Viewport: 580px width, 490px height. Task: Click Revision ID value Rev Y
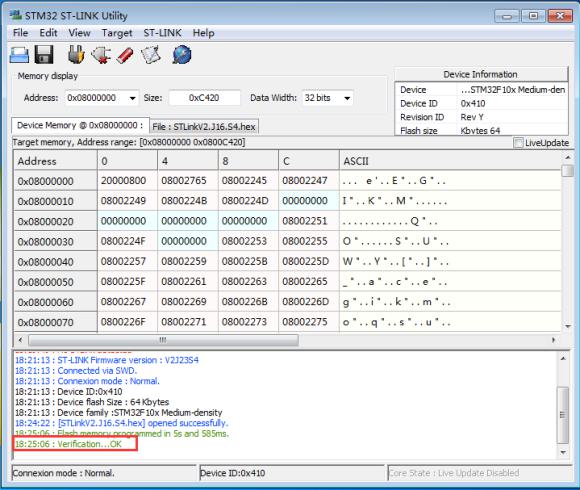point(472,117)
